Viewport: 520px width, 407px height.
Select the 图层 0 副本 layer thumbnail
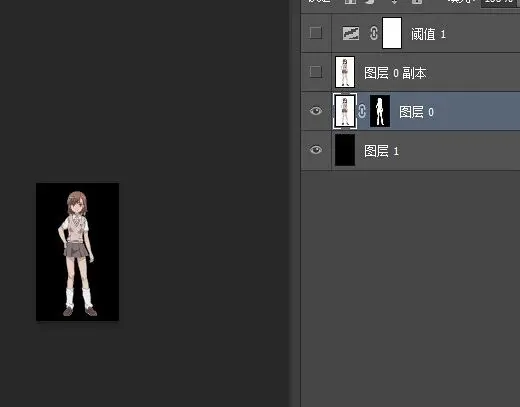click(x=345, y=72)
